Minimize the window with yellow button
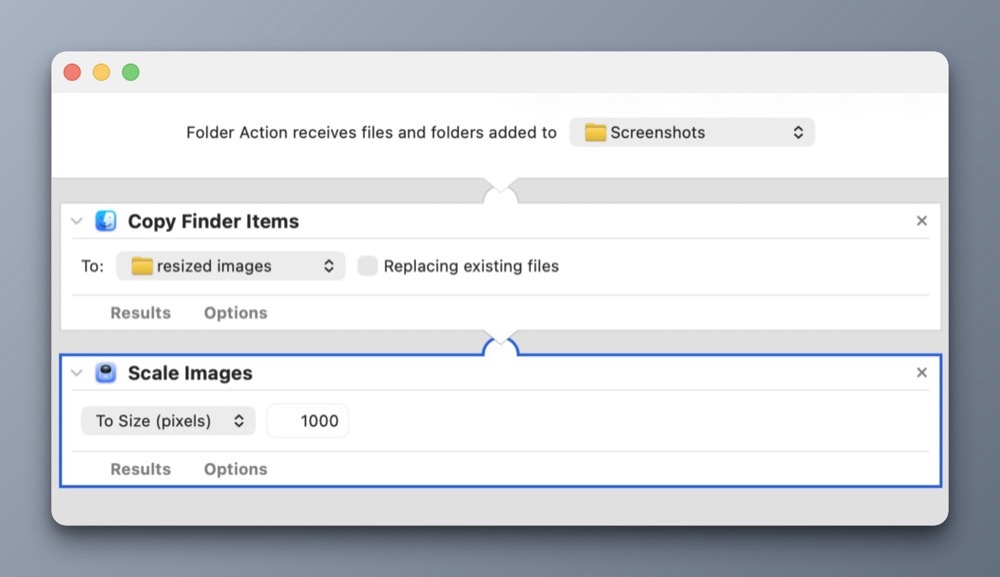 pos(101,72)
